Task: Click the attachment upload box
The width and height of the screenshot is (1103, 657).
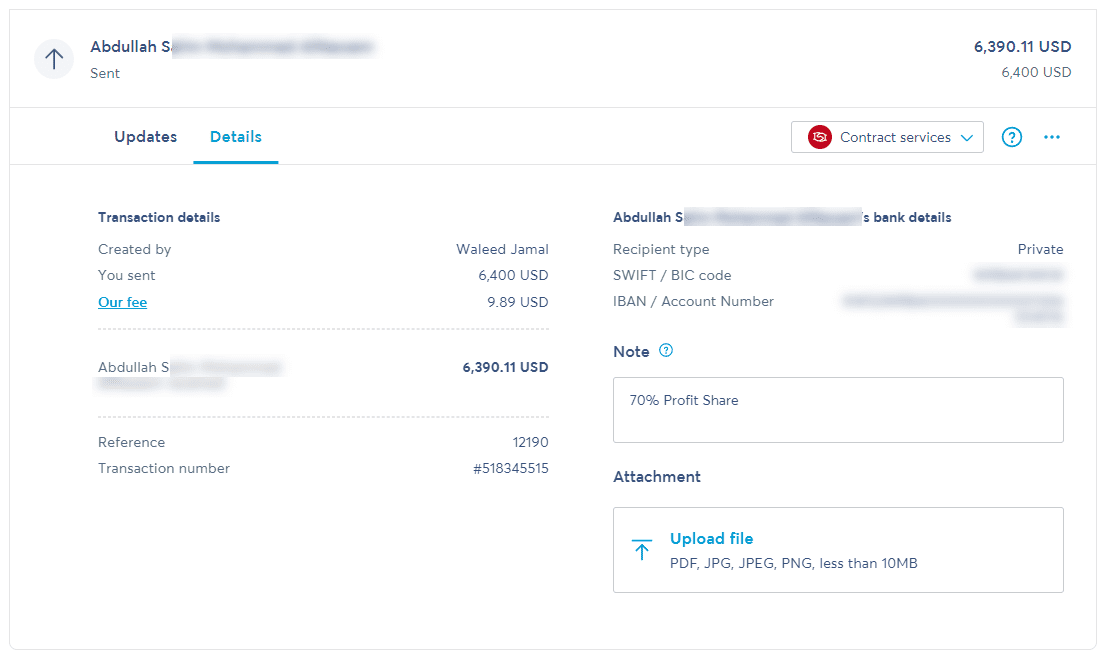Action: (x=838, y=550)
